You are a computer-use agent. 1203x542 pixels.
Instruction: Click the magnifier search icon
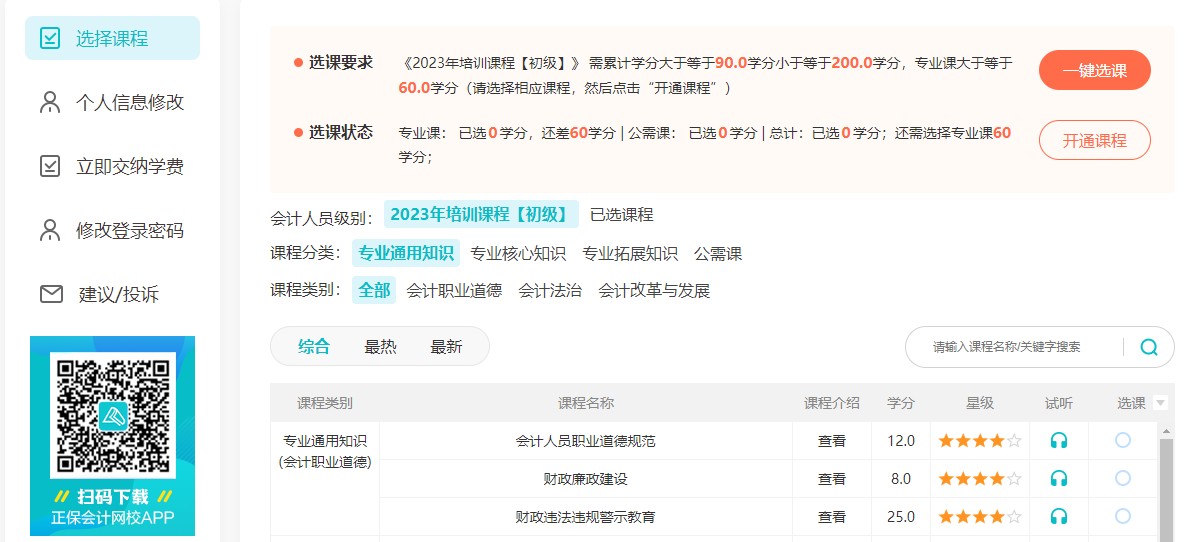(x=1149, y=347)
